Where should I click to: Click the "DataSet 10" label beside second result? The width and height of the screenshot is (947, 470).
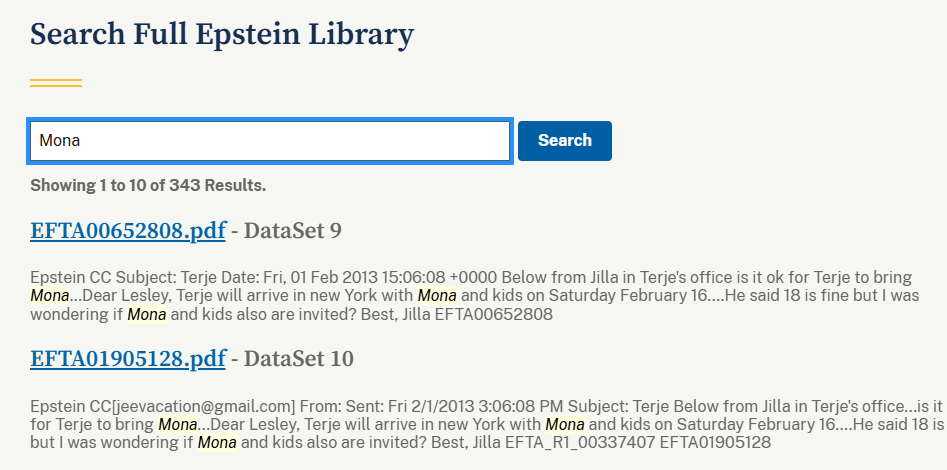click(x=299, y=358)
